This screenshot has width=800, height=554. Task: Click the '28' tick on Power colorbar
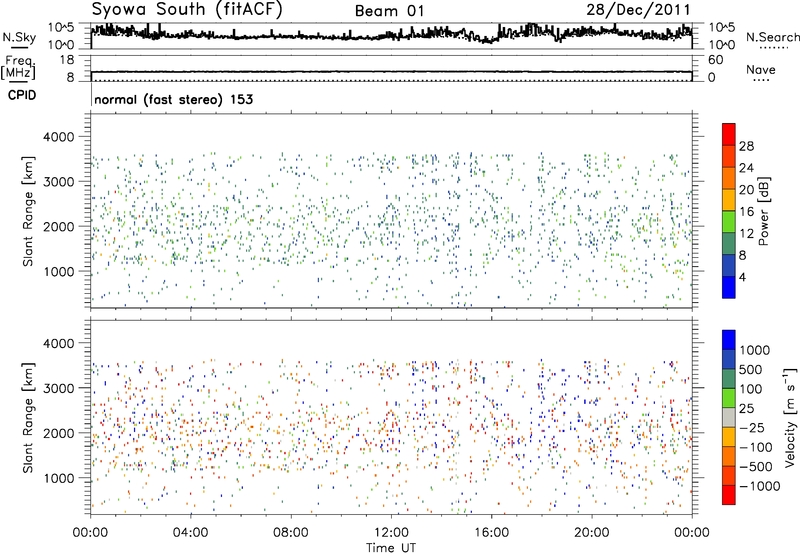(746, 146)
